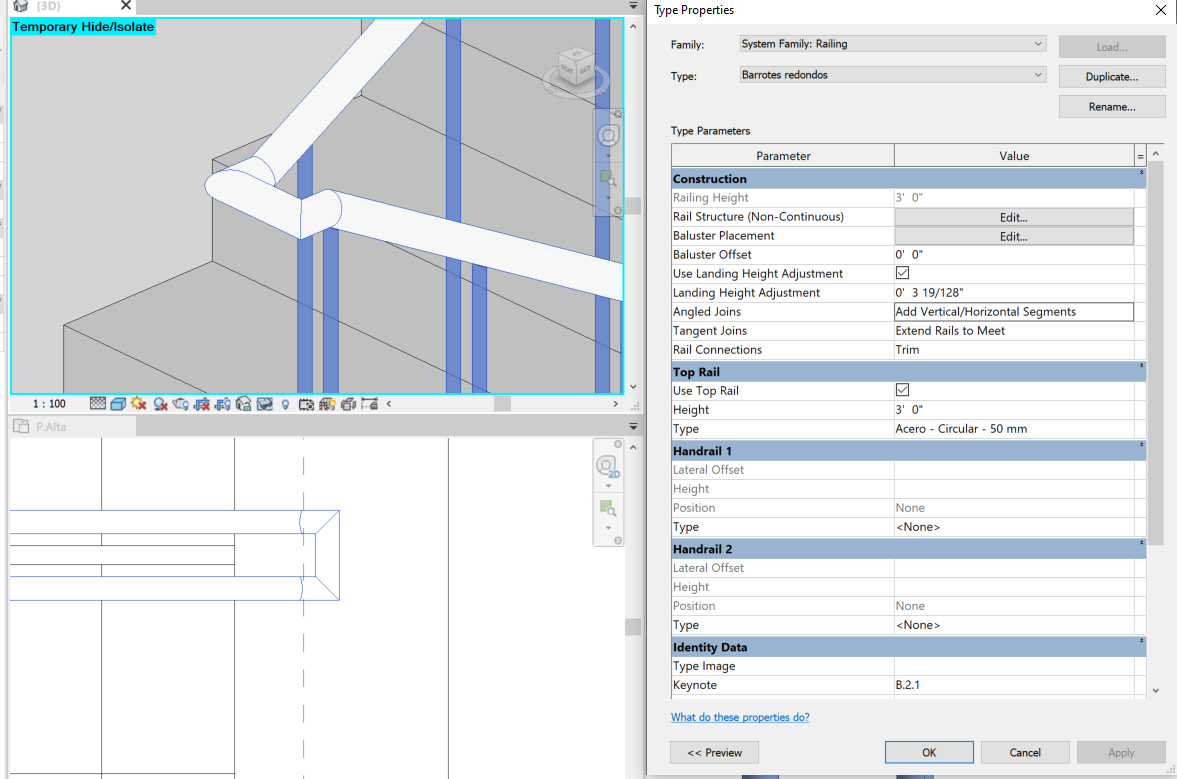Open the What do these properties do link
The height and width of the screenshot is (779, 1177).
click(740, 717)
